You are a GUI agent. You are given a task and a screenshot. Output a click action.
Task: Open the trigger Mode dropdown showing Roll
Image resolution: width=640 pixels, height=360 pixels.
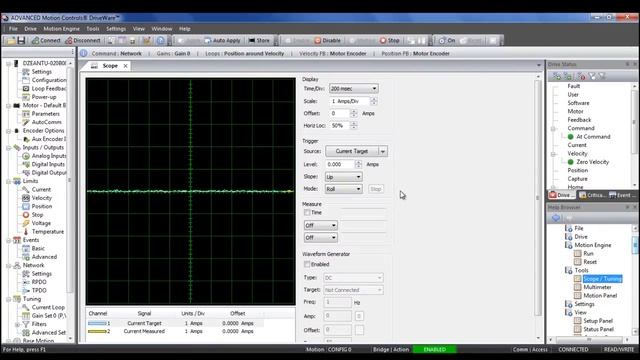pos(343,189)
